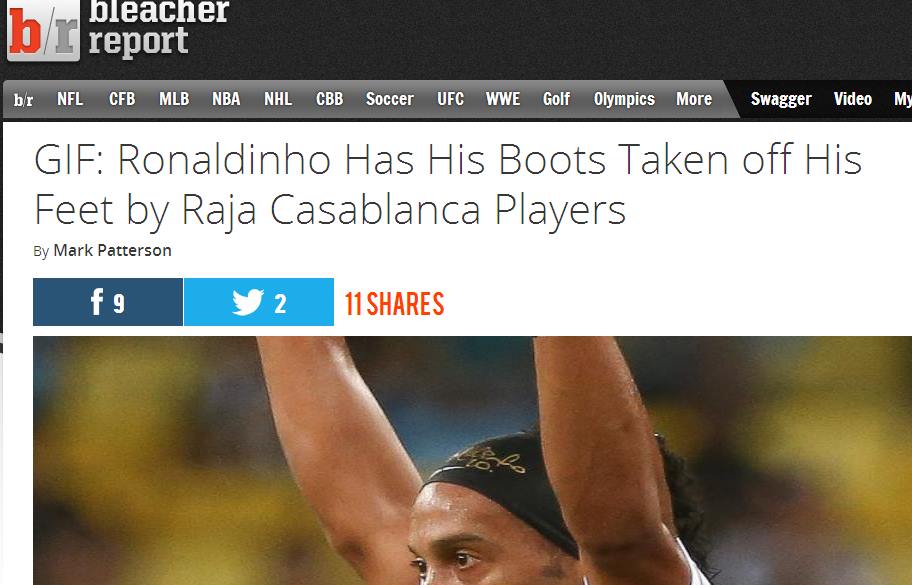Share article via Facebook button
The width and height of the screenshot is (912, 585).
(108, 302)
